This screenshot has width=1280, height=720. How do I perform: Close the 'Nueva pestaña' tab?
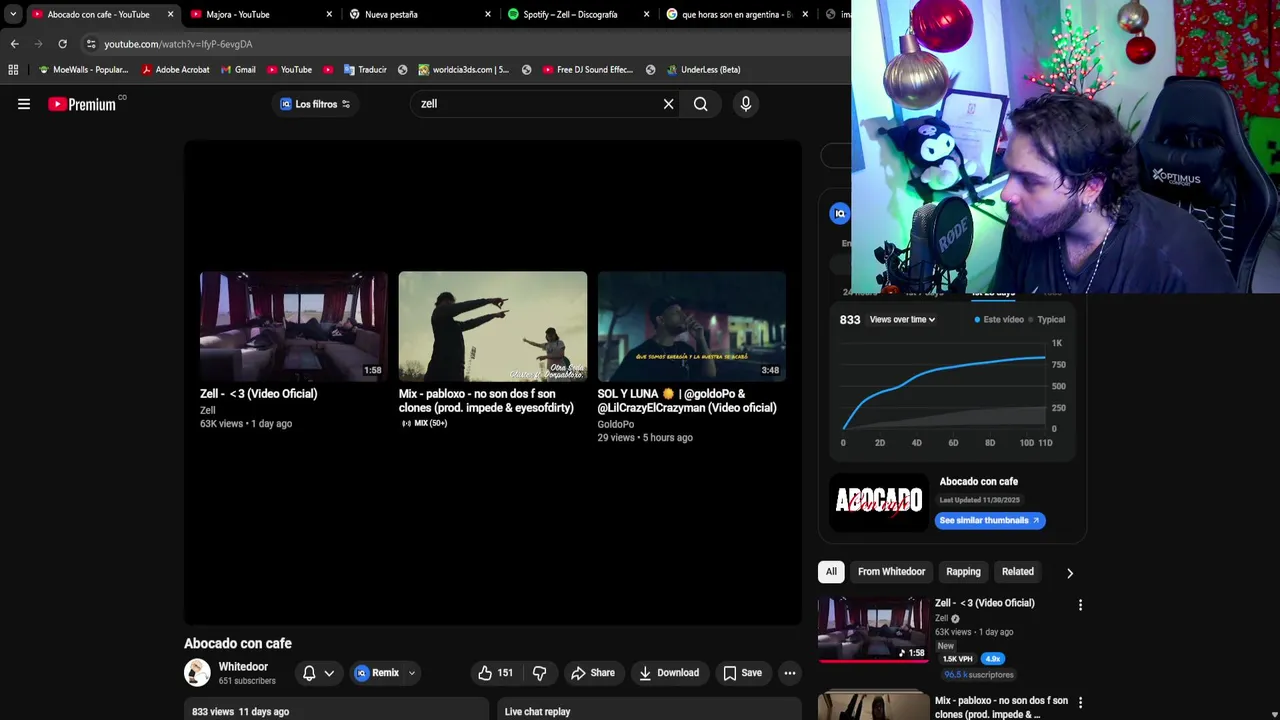tap(488, 14)
